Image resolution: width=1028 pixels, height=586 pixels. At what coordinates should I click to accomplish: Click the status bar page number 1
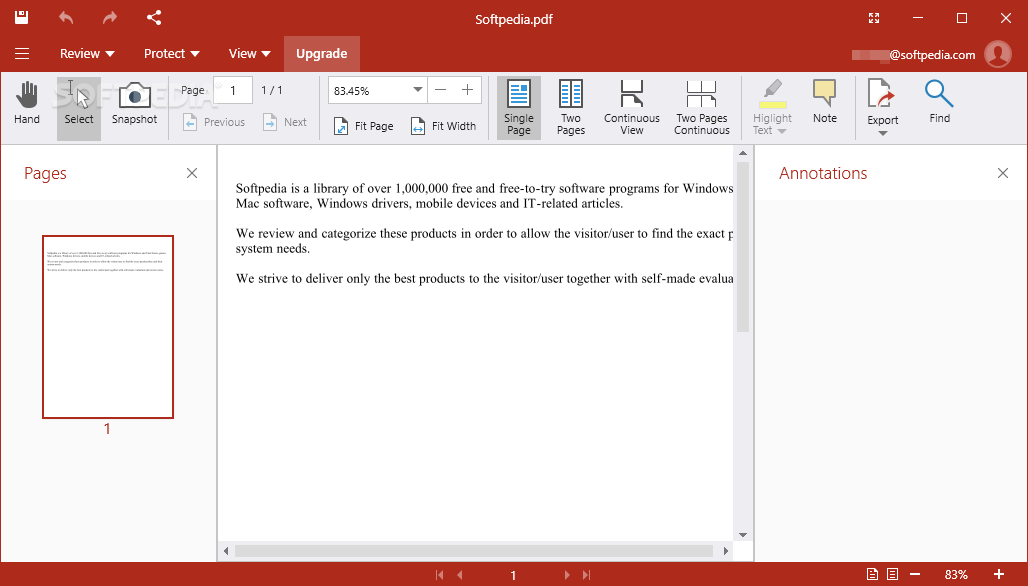tap(513, 576)
